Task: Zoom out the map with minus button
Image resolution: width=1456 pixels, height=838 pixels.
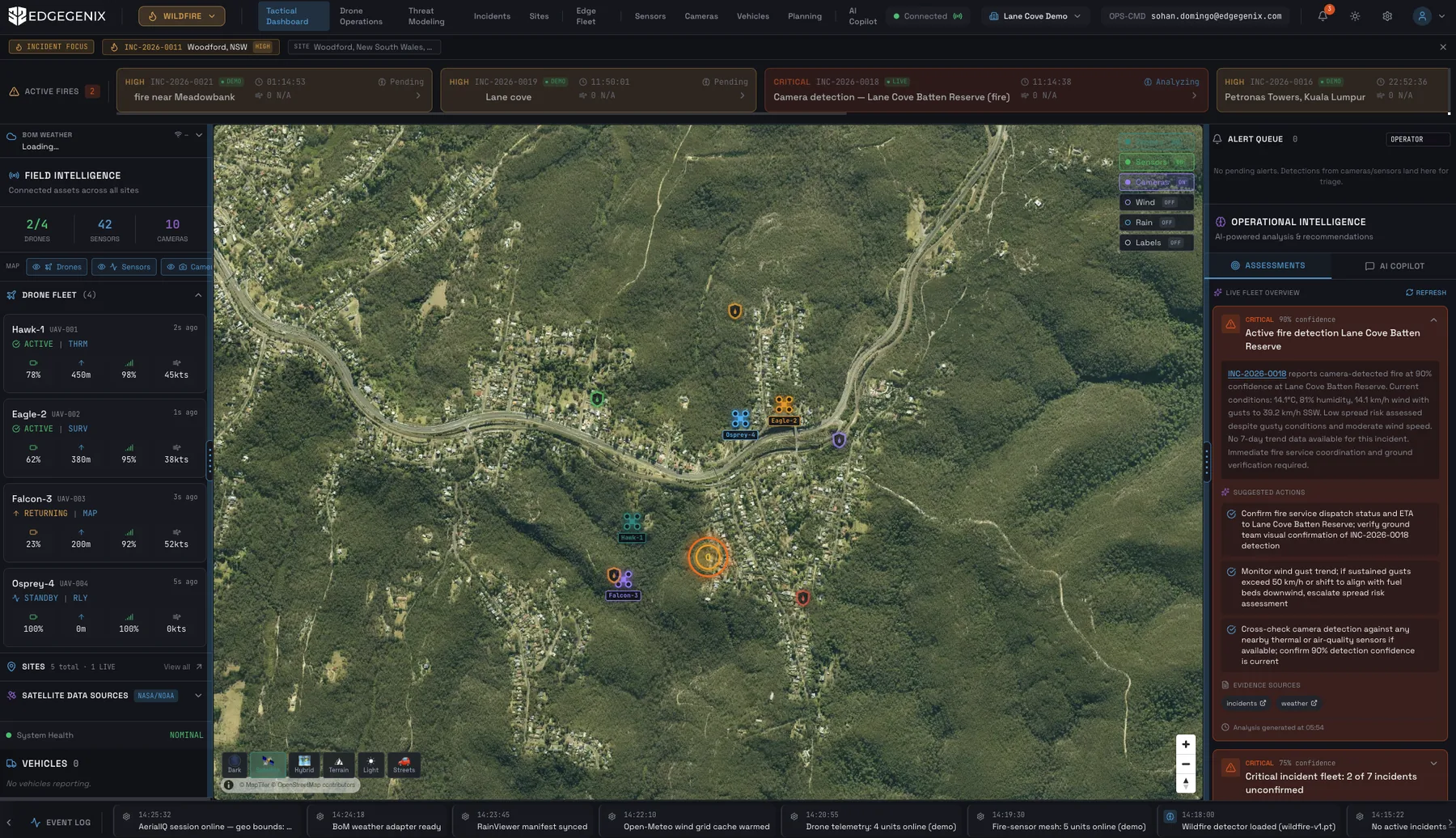Action: 1186,764
